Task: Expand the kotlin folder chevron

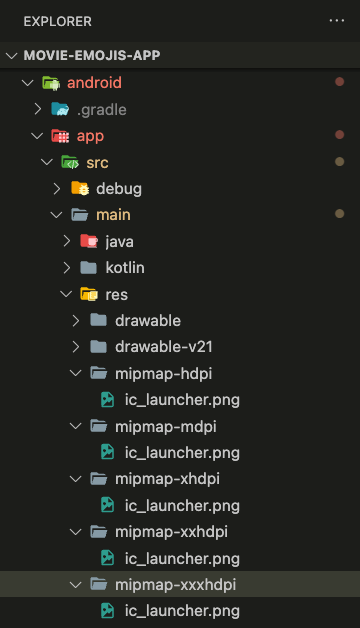Action: (67, 268)
